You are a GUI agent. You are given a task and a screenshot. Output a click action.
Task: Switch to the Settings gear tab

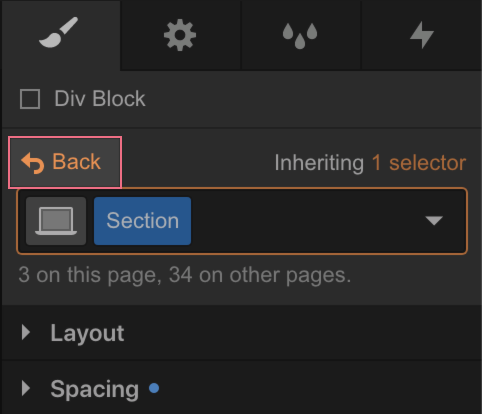pyautogui.click(x=180, y=35)
